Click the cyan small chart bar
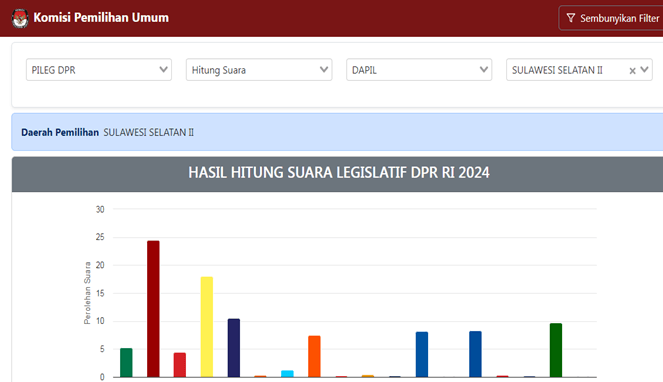The height and width of the screenshot is (382, 663). tap(288, 374)
